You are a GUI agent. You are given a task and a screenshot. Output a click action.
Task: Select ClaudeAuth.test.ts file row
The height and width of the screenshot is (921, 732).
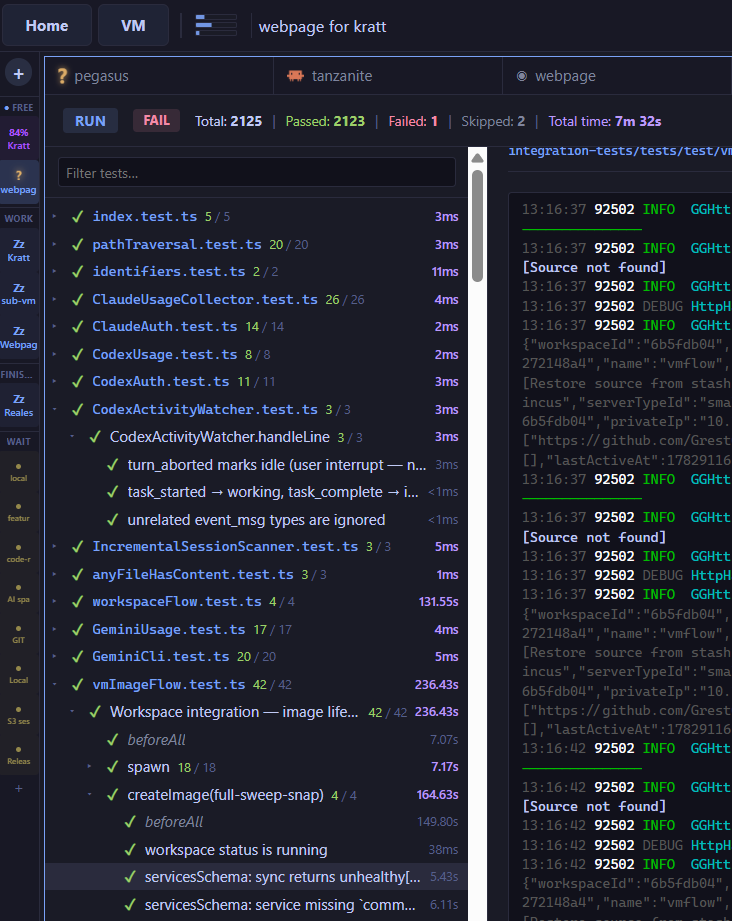[x=257, y=327]
